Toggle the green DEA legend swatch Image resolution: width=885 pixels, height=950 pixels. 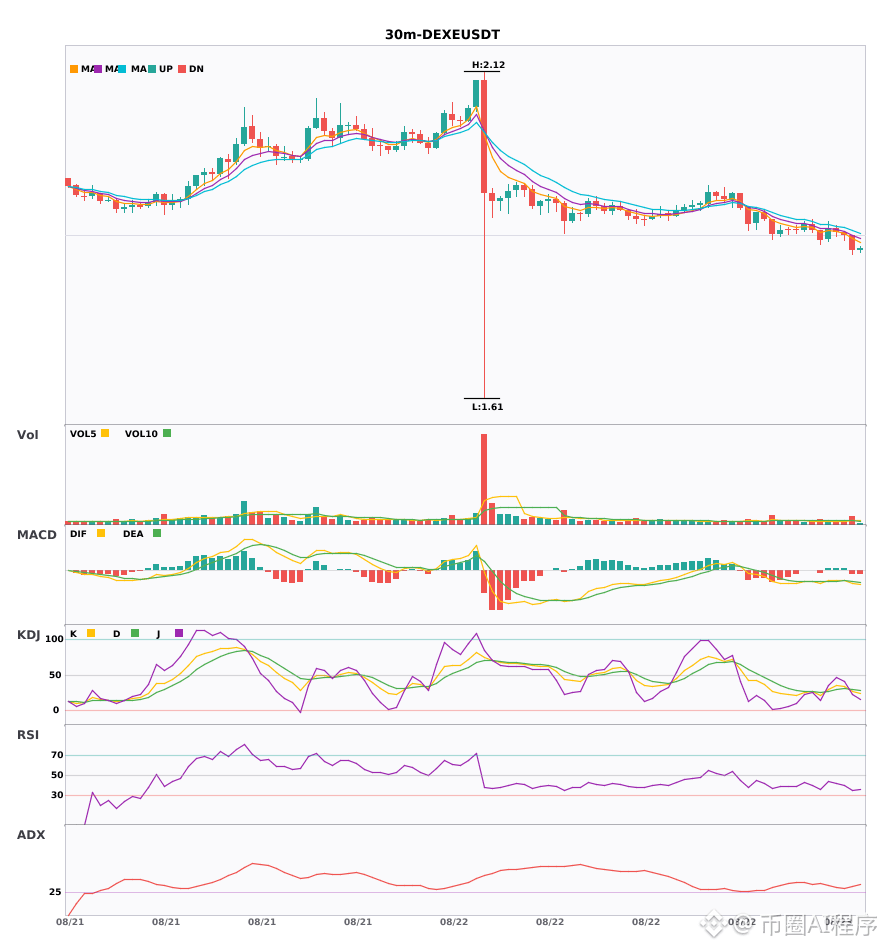pyautogui.click(x=157, y=533)
